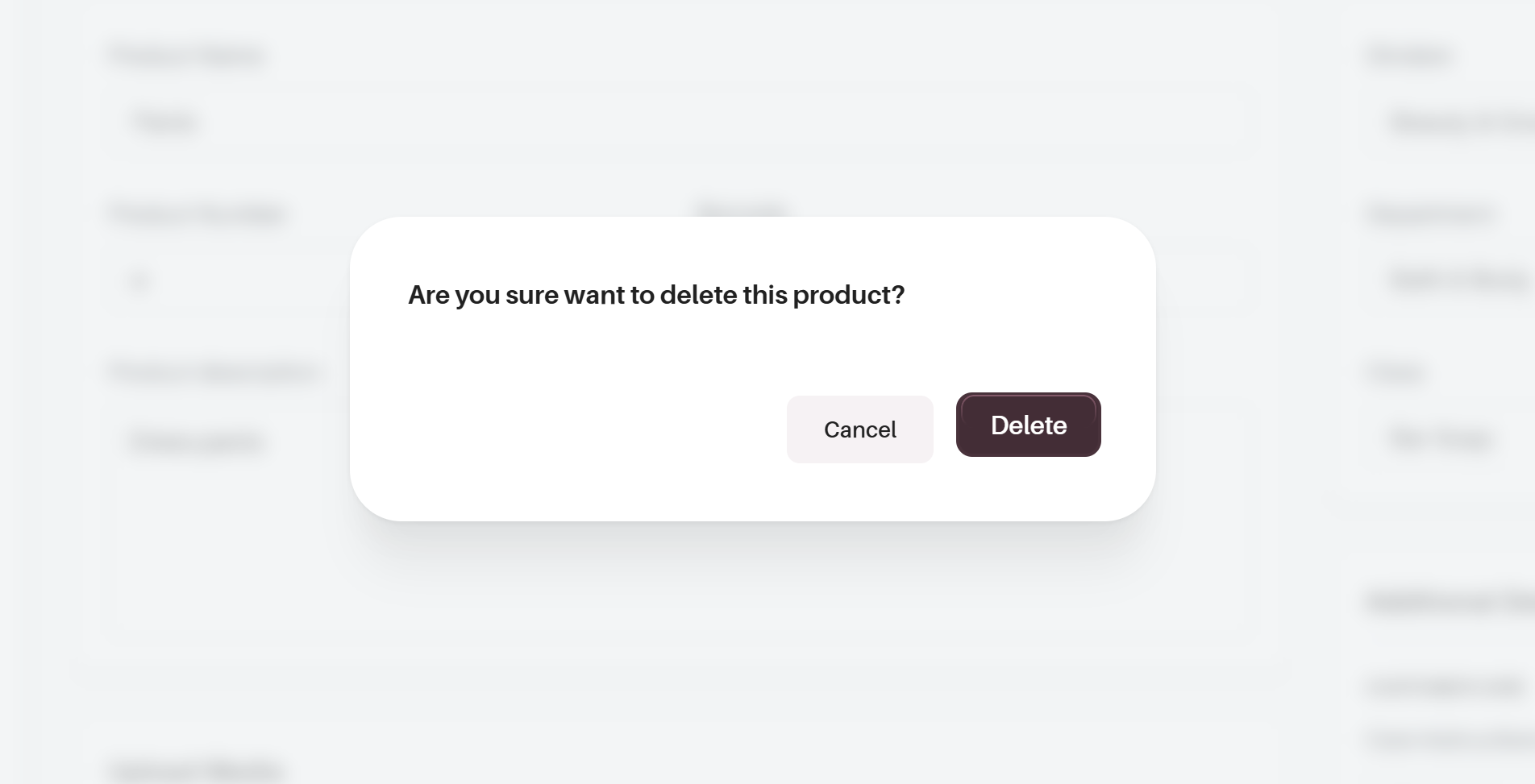
Task: Click the blurred label above the description area
Action: (215, 373)
